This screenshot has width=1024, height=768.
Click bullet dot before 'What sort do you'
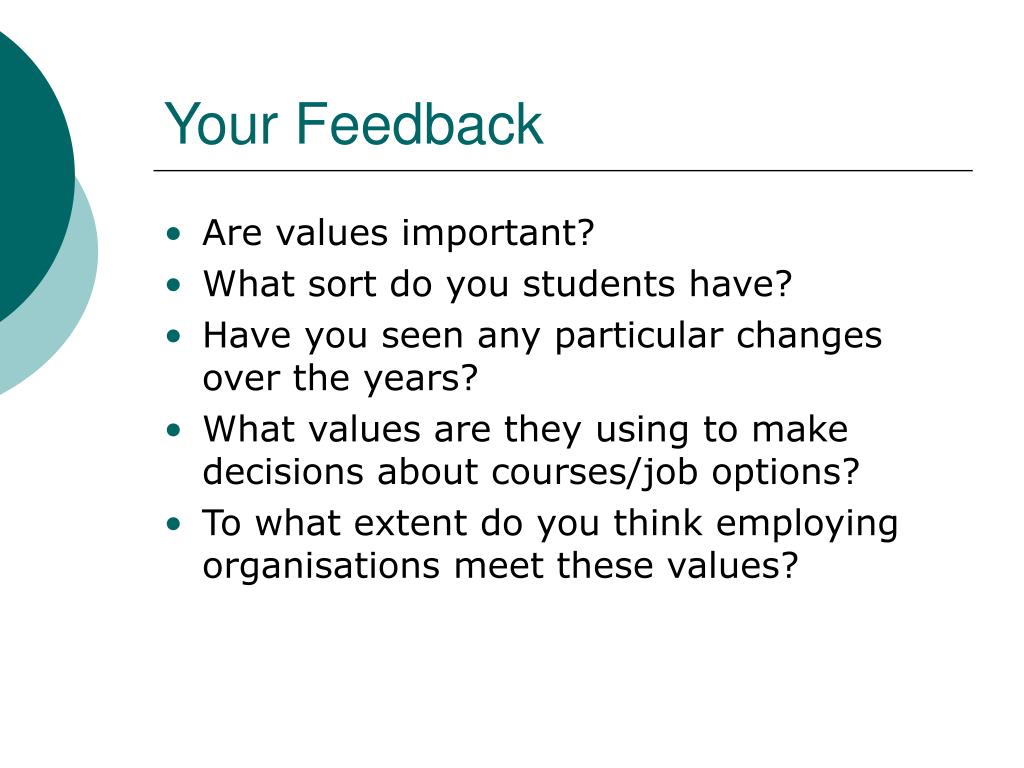[173, 285]
